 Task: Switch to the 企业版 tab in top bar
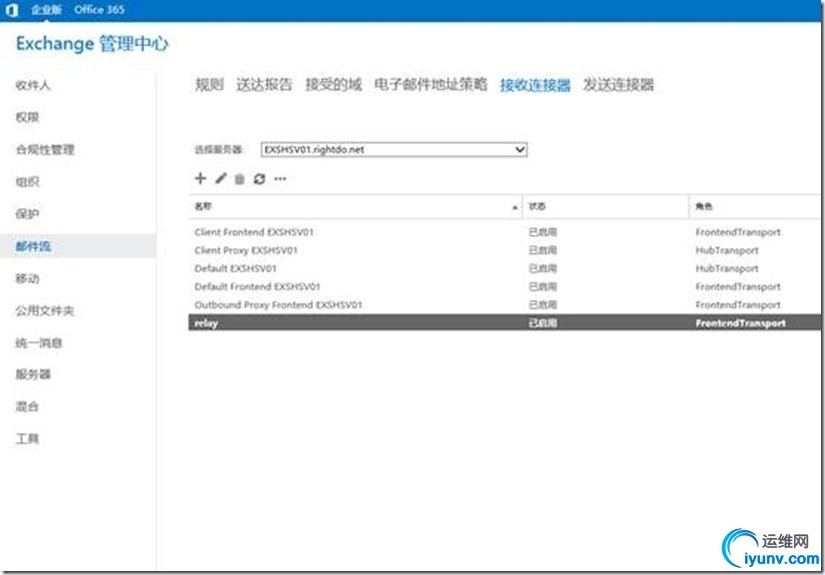(x=46, y=9)
